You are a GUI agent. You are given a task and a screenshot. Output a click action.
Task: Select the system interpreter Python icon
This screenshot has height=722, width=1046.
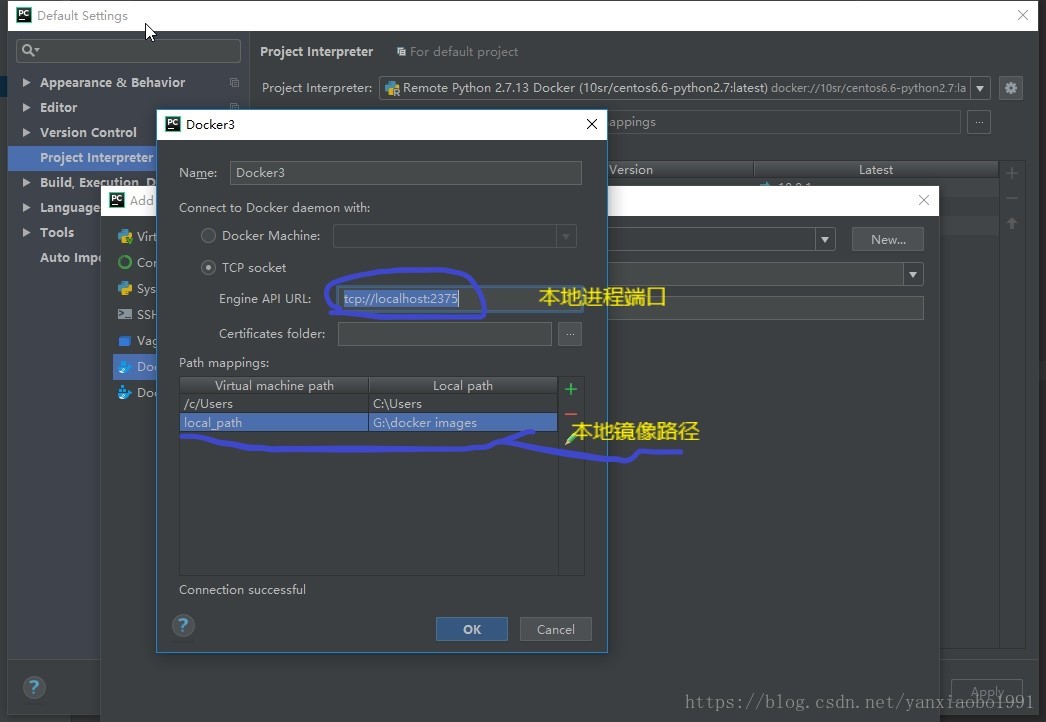125,288
